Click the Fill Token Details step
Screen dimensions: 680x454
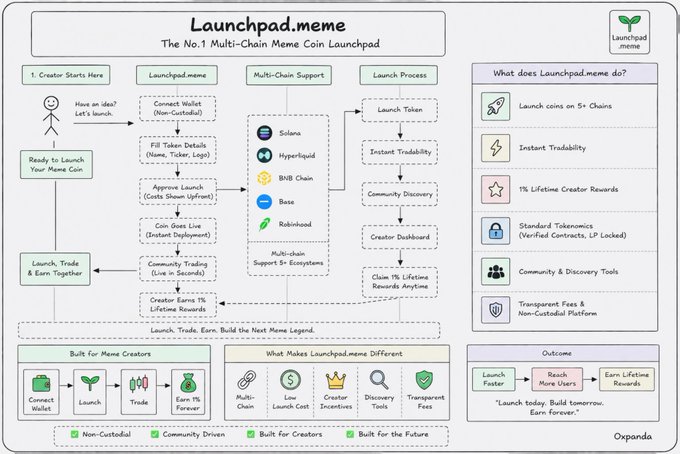(x=177, y=150)
